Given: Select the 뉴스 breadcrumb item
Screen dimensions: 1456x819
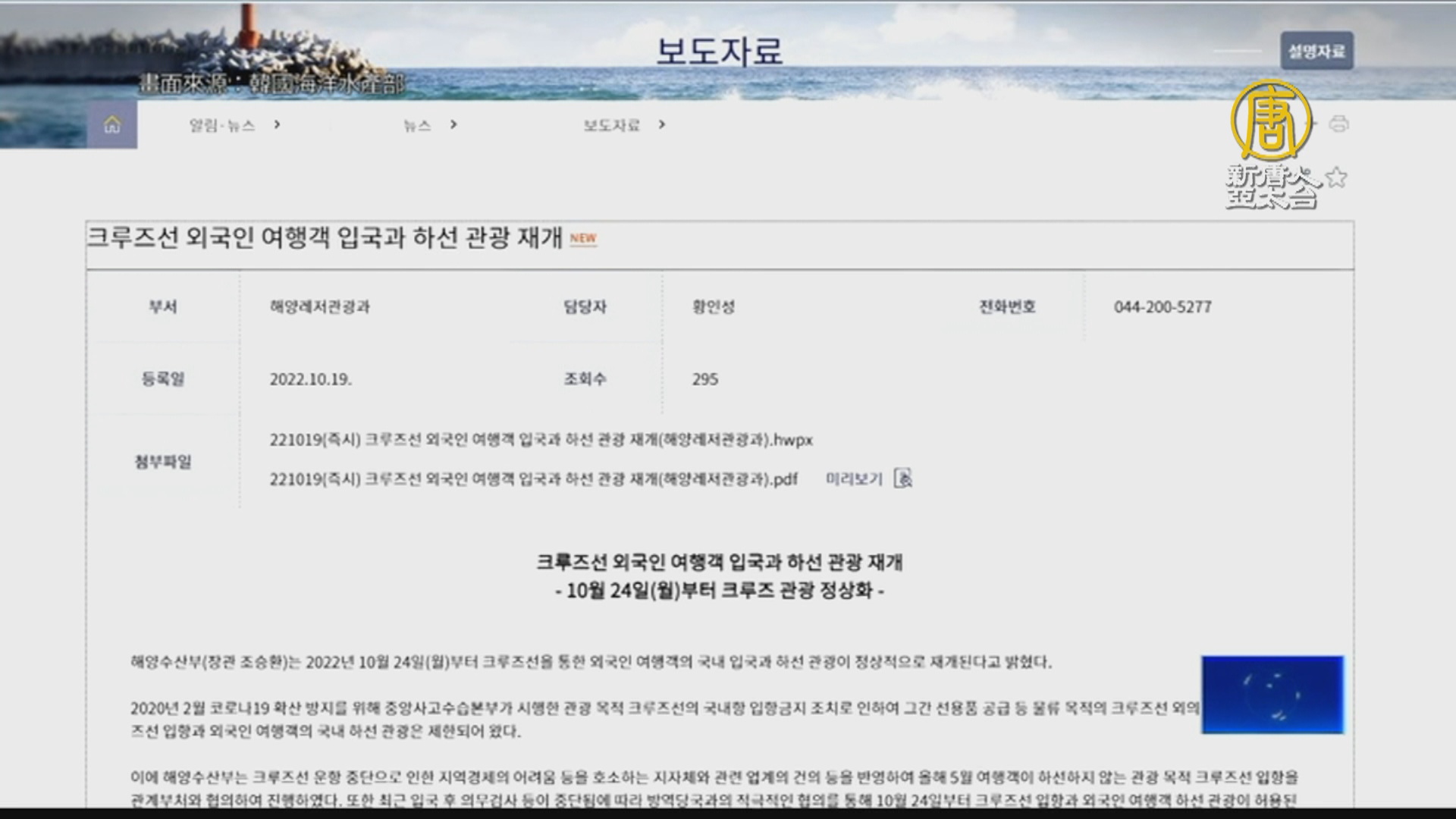Looking at the screenshot, I should pyautogui.click(x=417, y=125).
